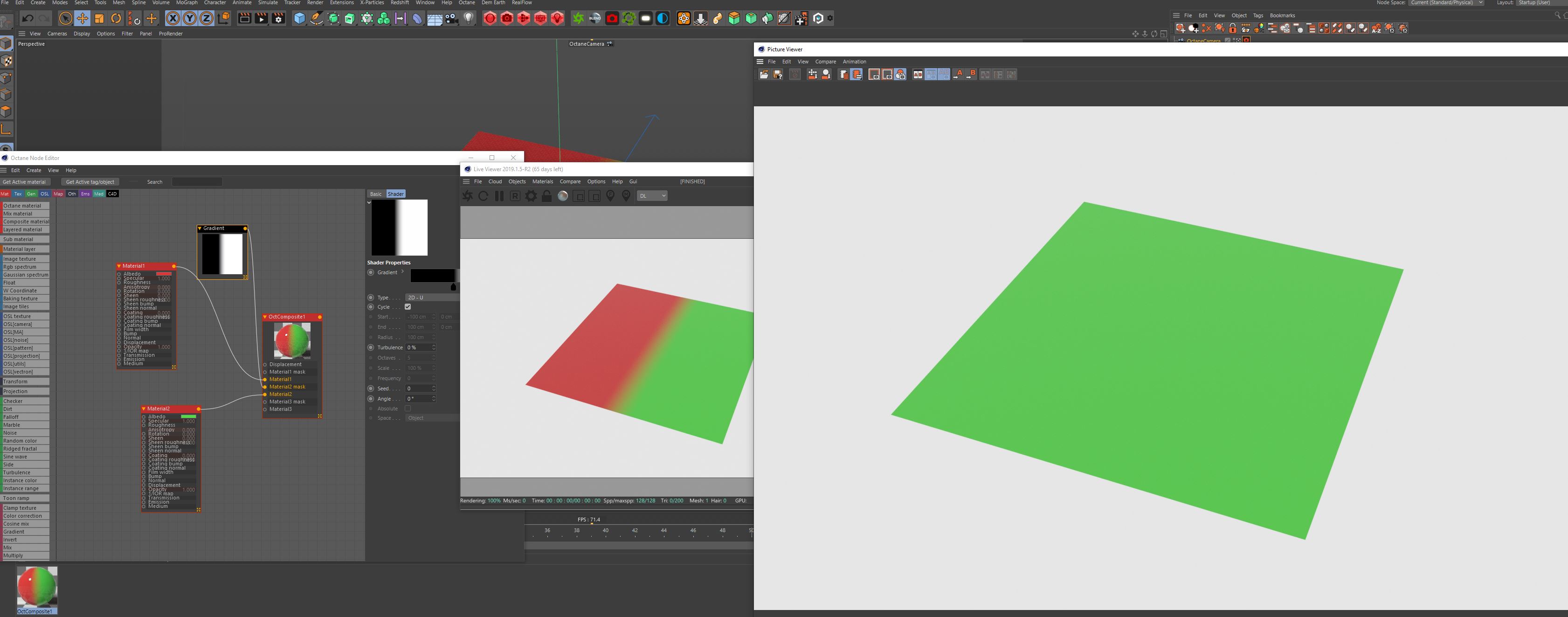Pause rendering in Live Viewer
The height and width of the screenshot is (617, 1568).
499,195
